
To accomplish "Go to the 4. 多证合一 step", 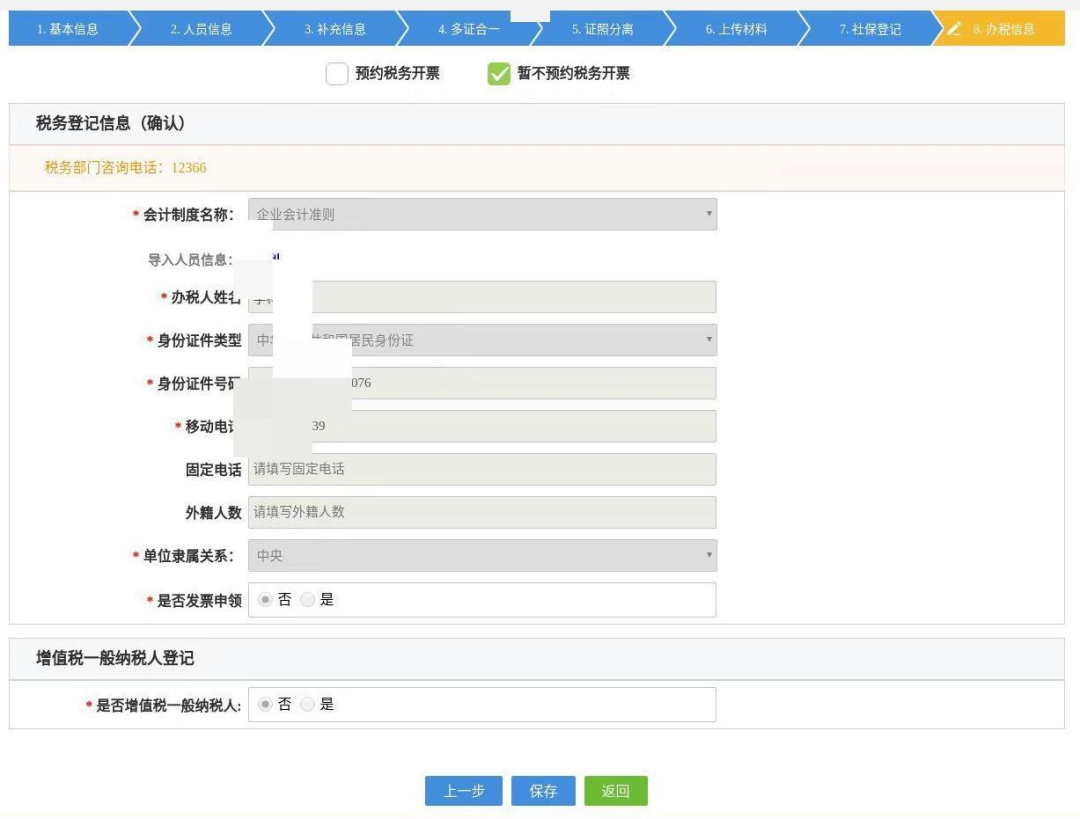I will click(x=470, y=29).
